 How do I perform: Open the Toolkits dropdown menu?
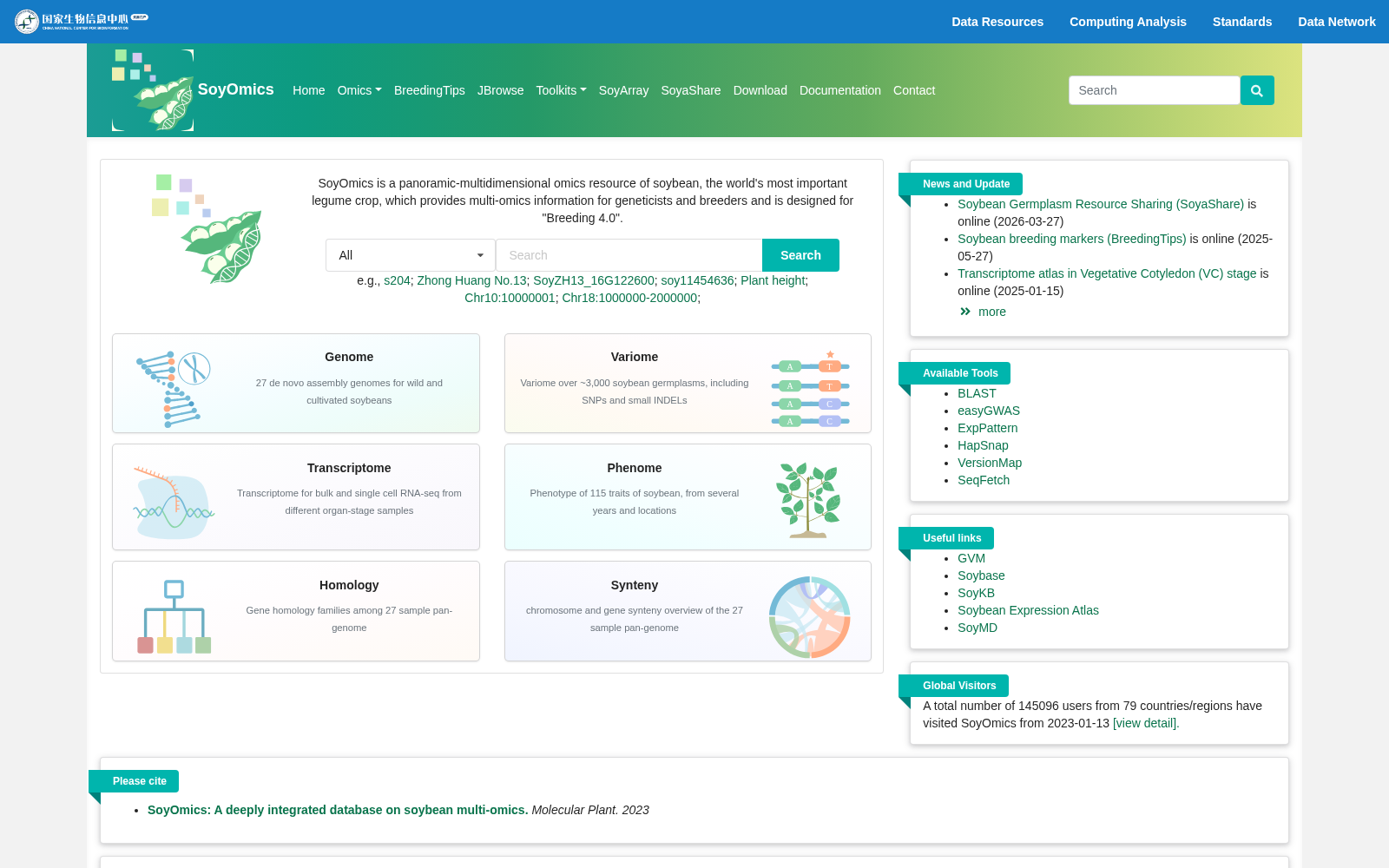561,90
